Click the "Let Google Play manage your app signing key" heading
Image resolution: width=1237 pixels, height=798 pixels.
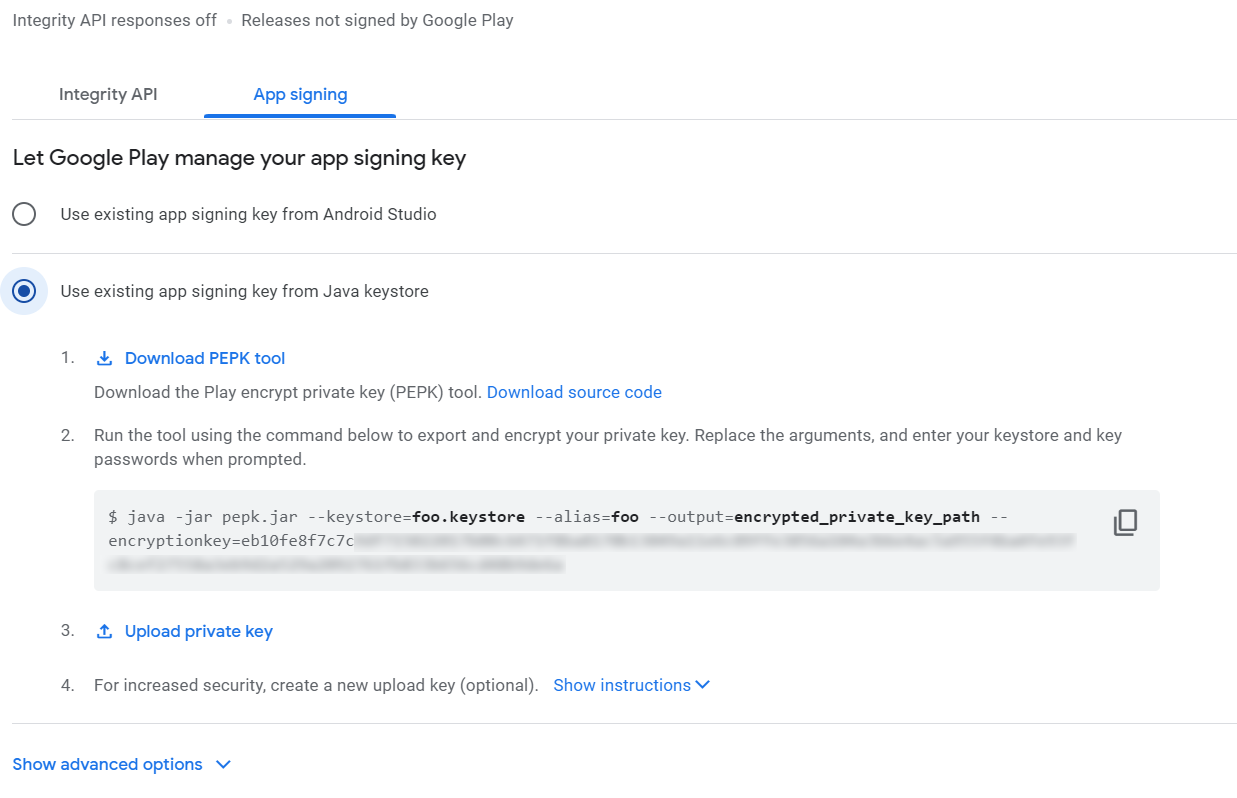point(240,157)
